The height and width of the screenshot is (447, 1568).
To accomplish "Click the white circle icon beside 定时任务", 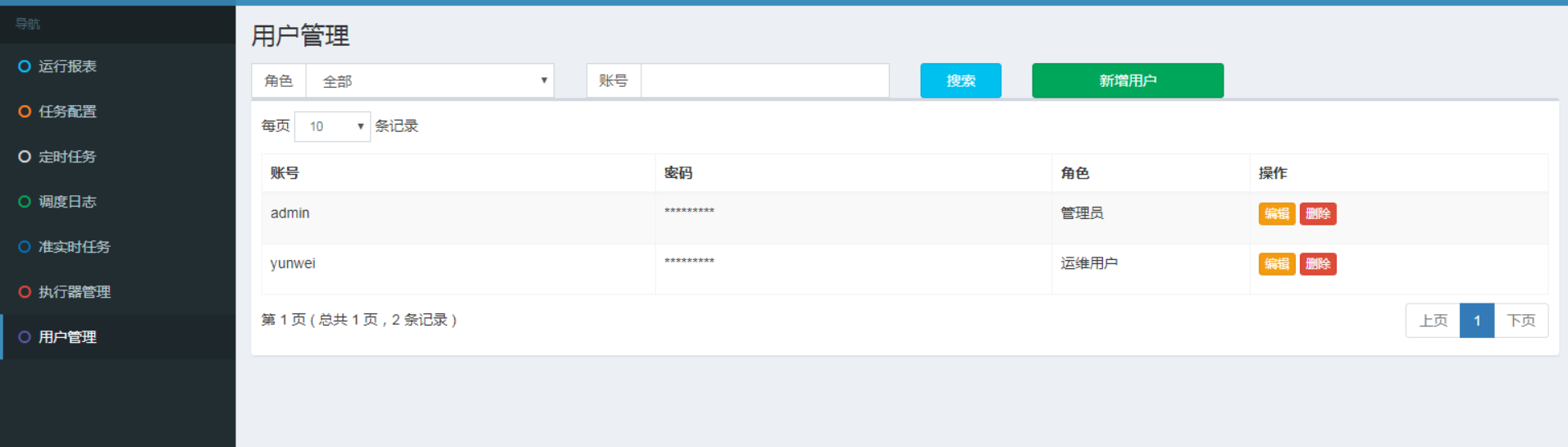I will (25, 157).
